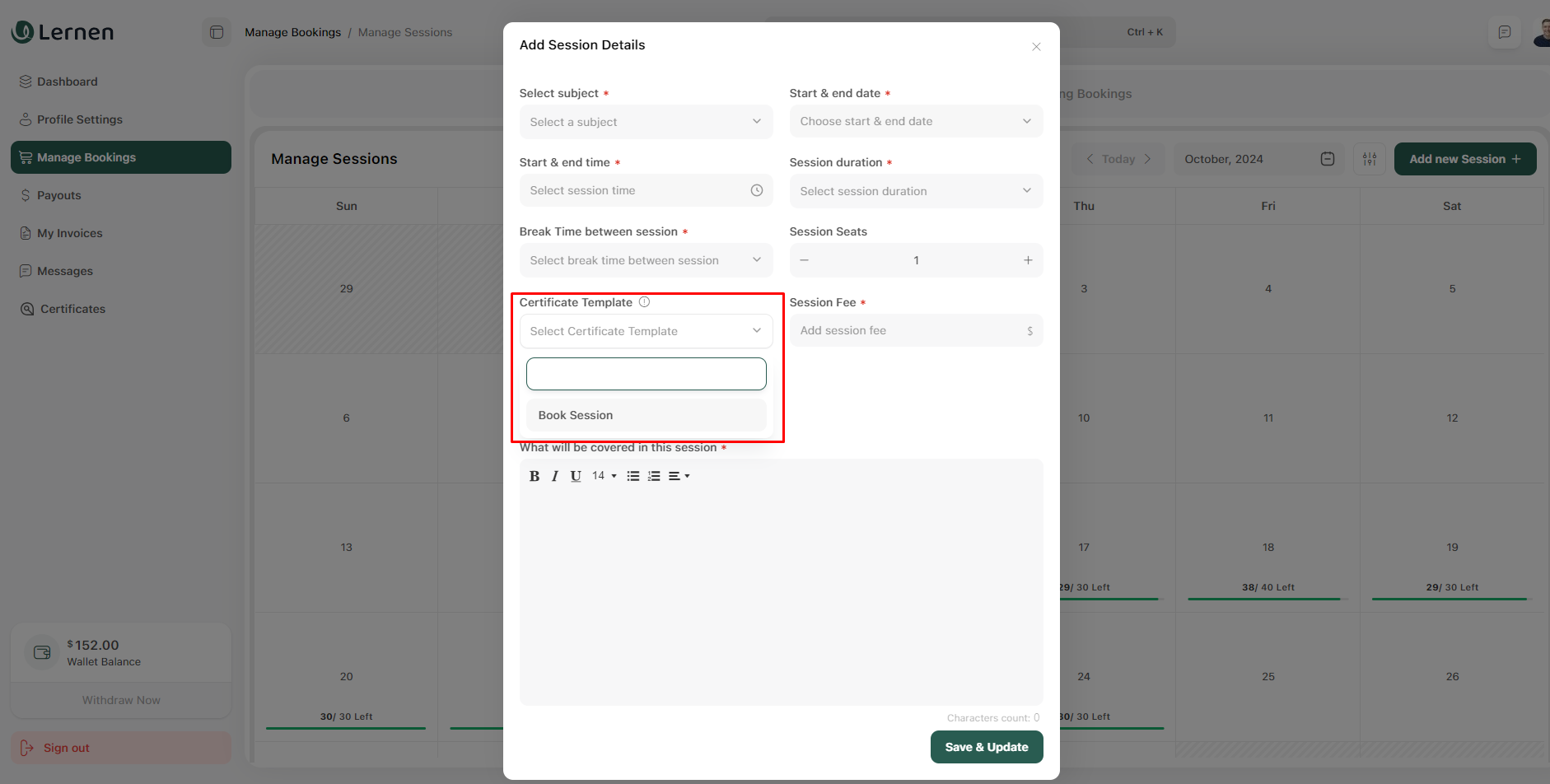1550x784 pixels.
Task: Click the Add session fee field
Action: (909, 330)
